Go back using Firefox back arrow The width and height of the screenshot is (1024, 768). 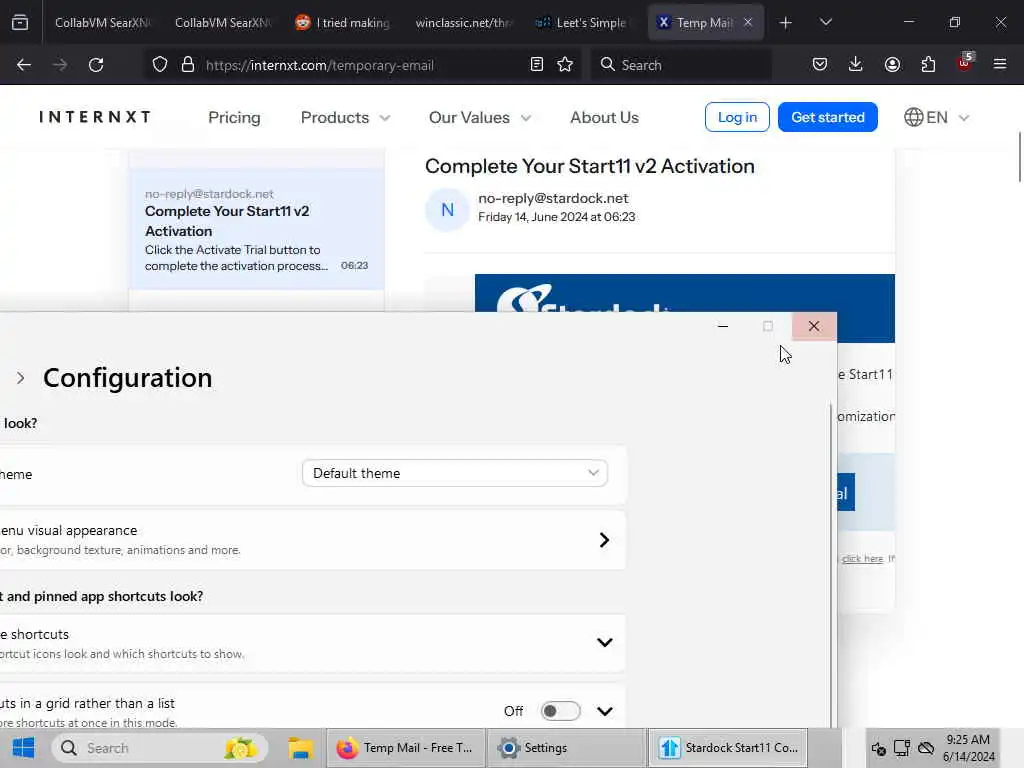[x=24, y=65]
